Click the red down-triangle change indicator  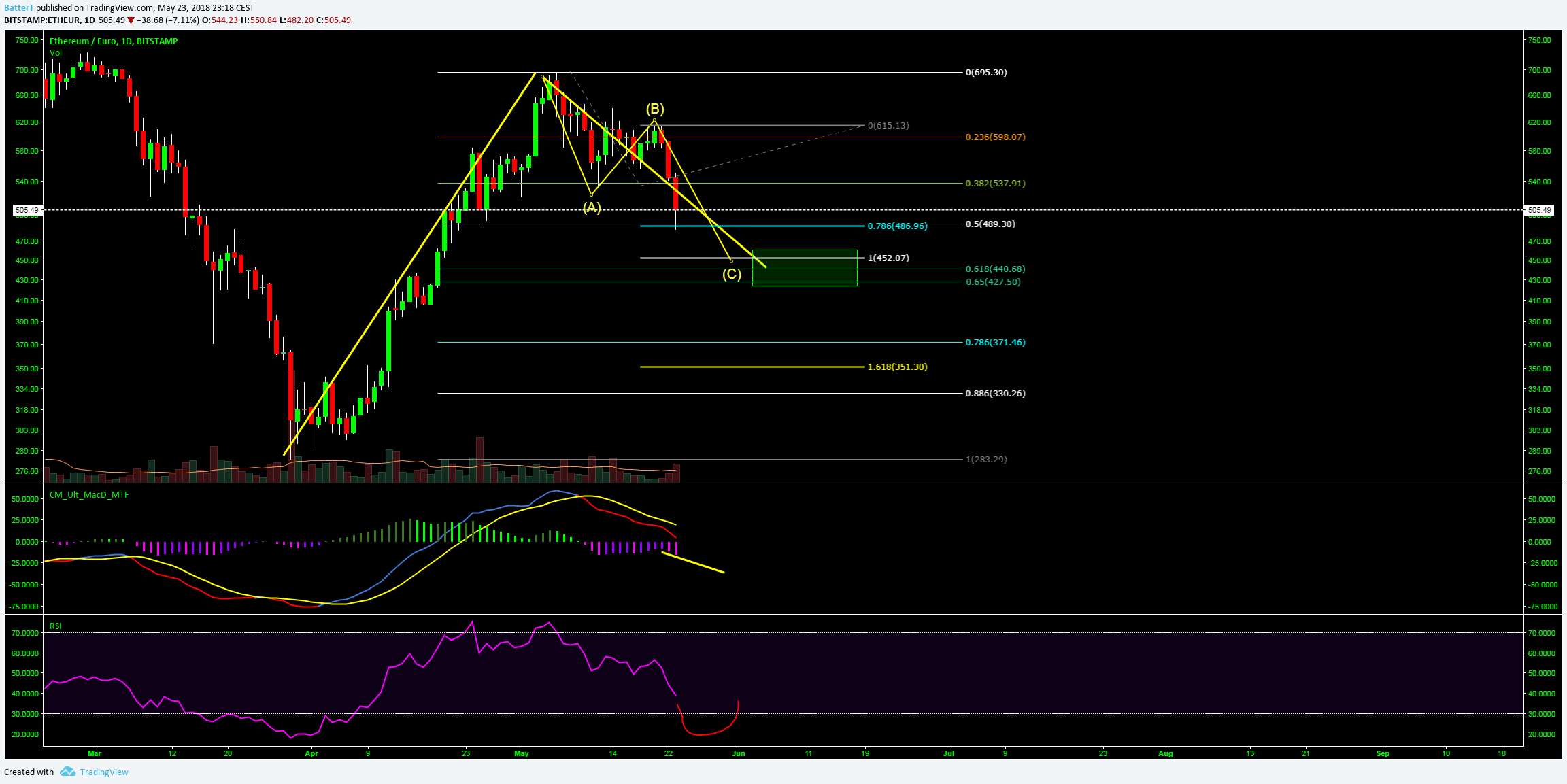tap(131, 20)
